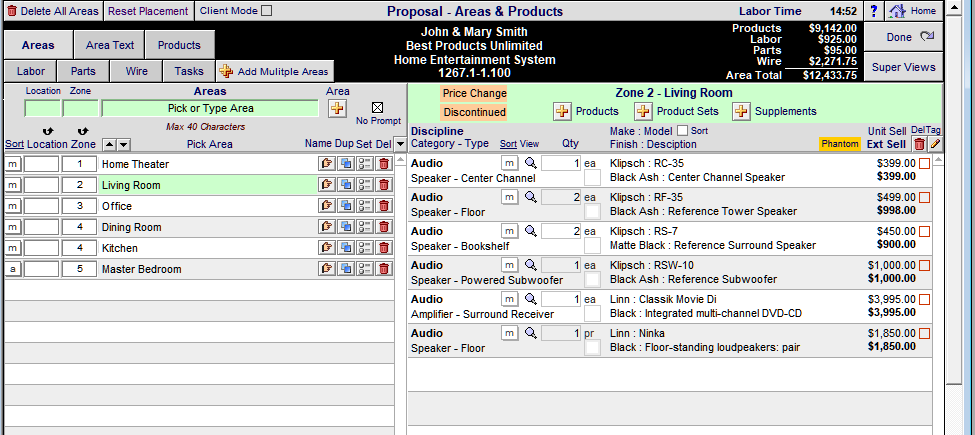
Task: Tick the red box for Klipsch RF-35
Action: coord(924,198)
